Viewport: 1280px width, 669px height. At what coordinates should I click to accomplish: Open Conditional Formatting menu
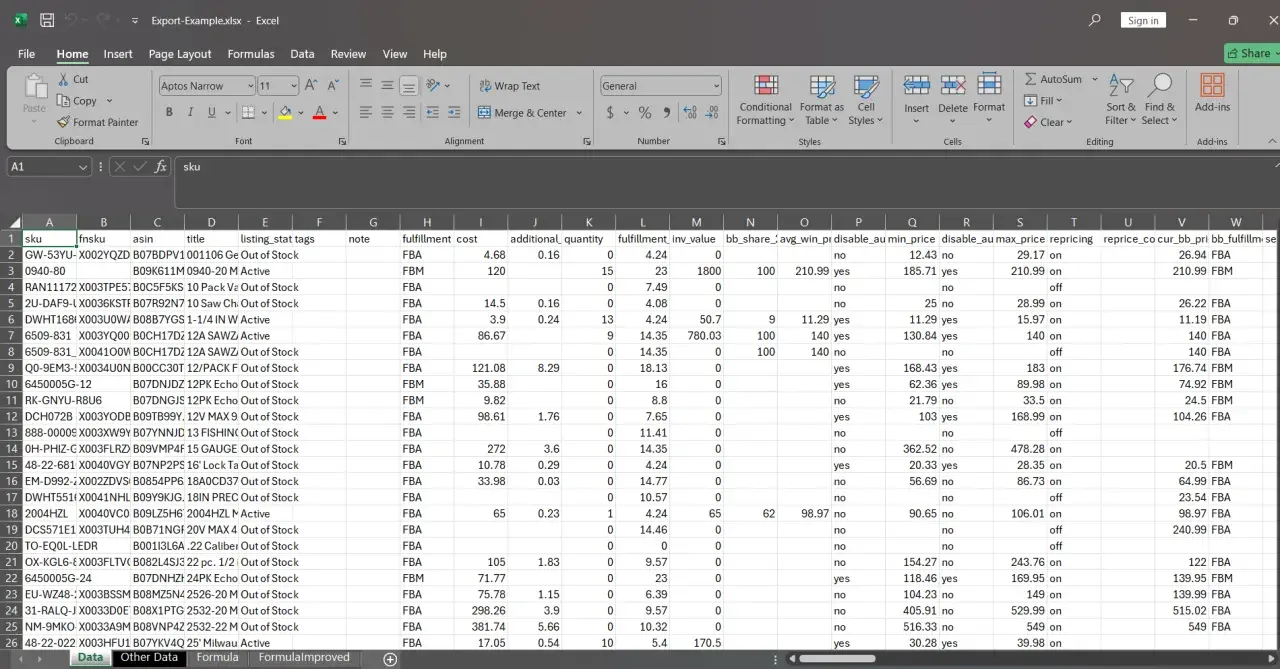click(x=766, y=100)
